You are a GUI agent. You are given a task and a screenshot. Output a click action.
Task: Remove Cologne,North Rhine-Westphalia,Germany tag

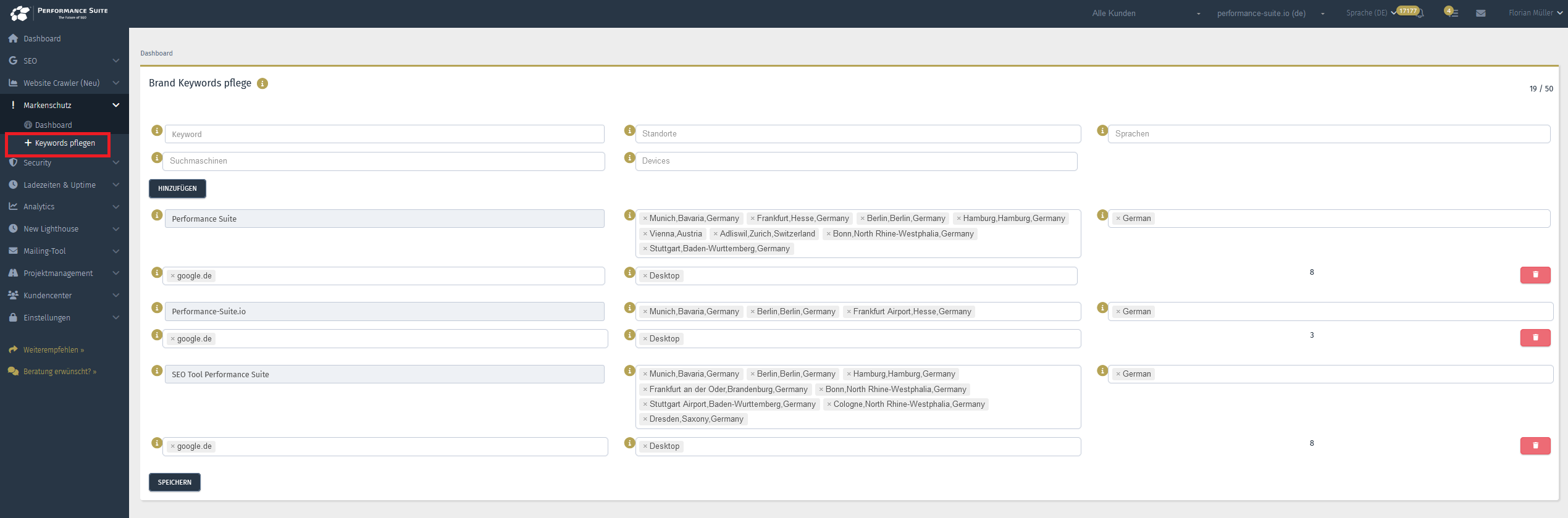(829, 404)
